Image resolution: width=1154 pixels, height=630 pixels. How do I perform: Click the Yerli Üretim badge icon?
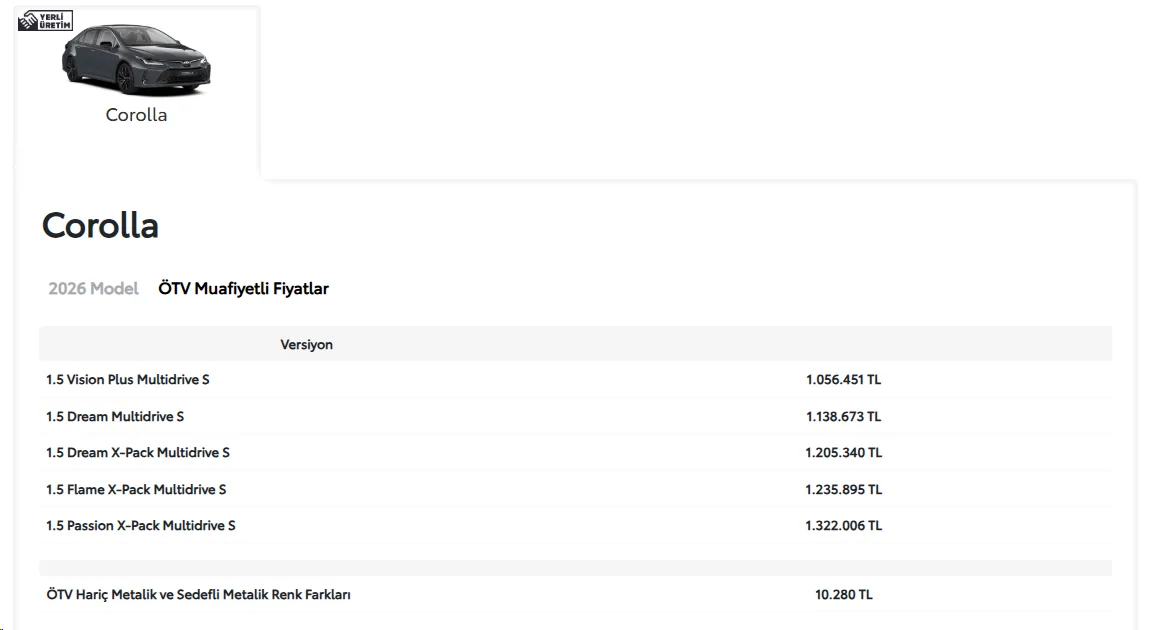pyautogui.click(x=45, y=21)
